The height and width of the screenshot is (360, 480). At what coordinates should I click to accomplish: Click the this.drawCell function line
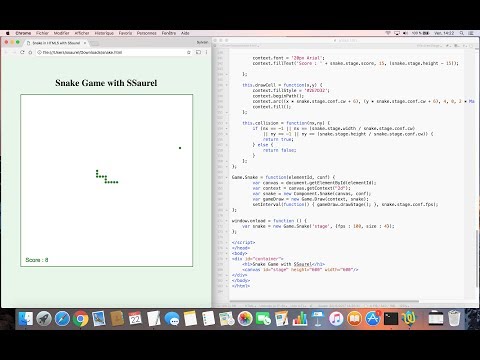tap(282, 85)
